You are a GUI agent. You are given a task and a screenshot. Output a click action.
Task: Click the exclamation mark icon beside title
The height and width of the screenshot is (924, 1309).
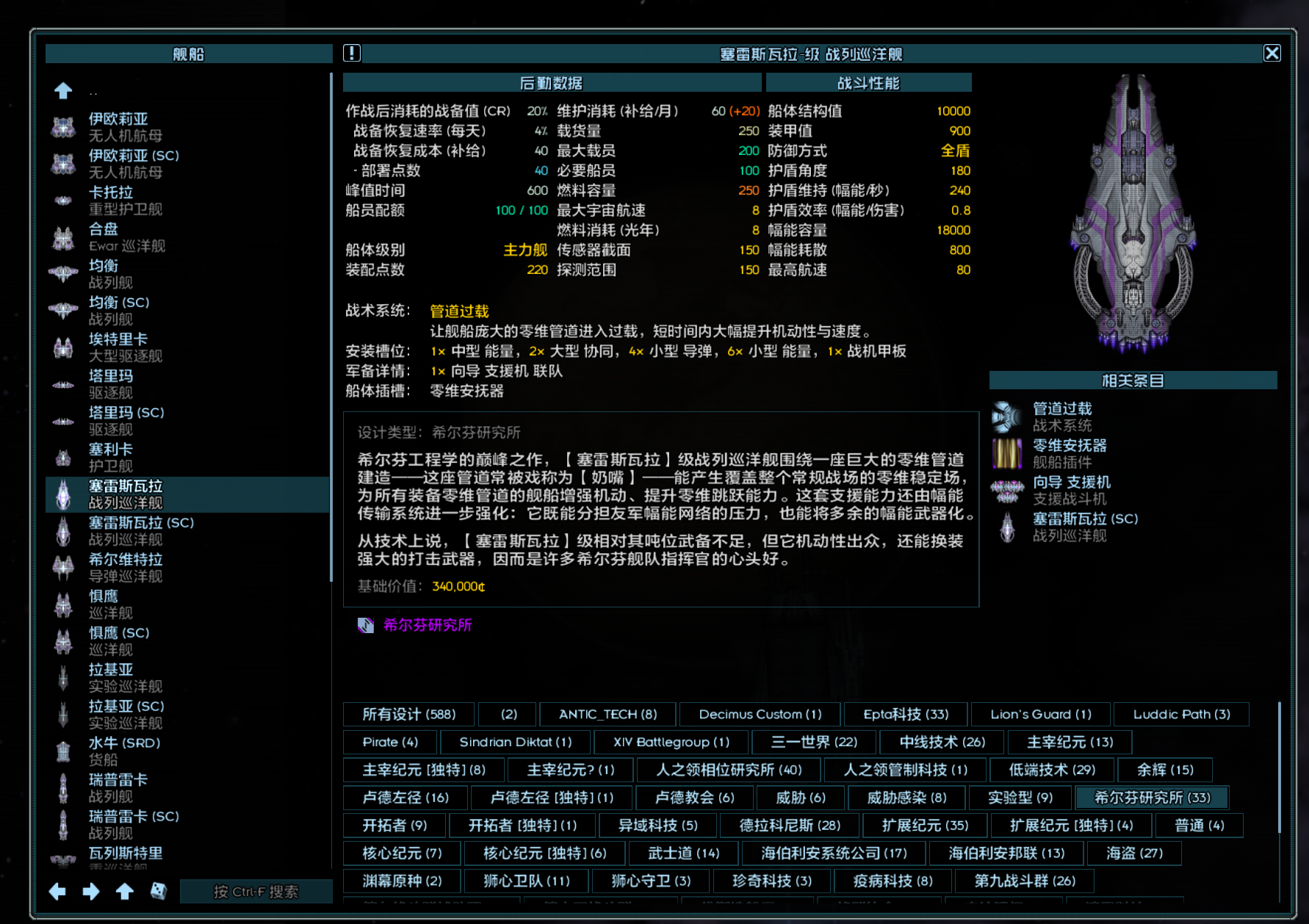pyautogui.click(x=352, y=53)
